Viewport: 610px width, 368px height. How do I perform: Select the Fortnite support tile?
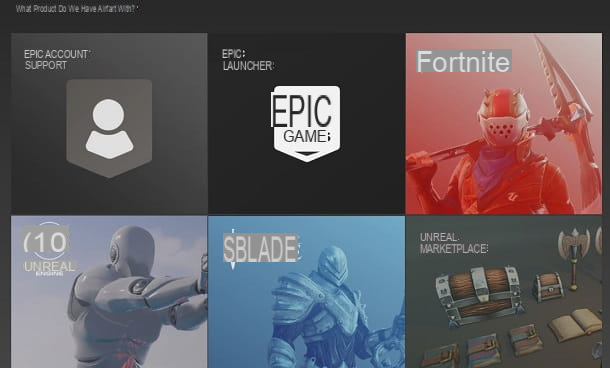[504, 124]
